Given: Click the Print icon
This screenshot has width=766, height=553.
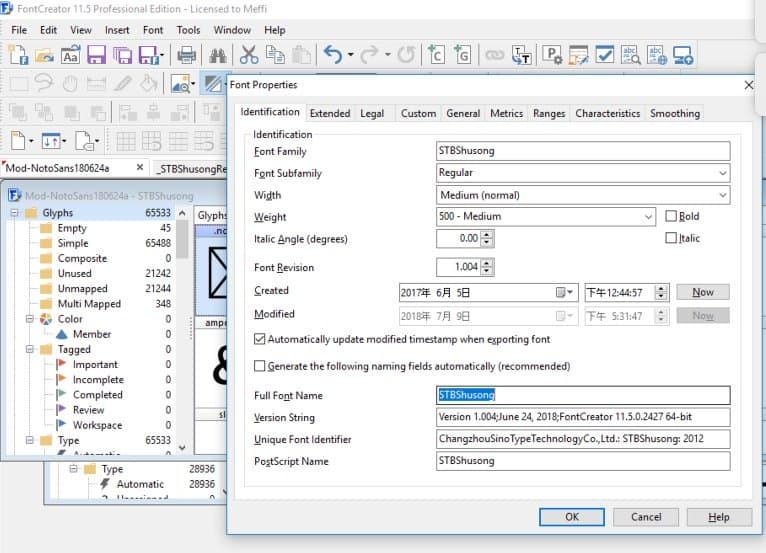Looking at the screenshot, I should click(x=186, y=55).
